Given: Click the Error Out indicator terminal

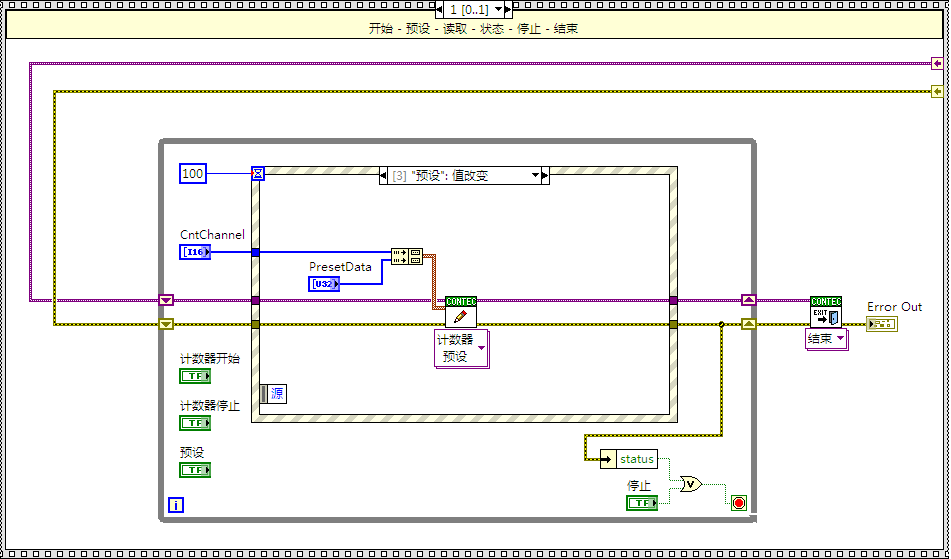Looking at the screenshot, I should (881, 324).
